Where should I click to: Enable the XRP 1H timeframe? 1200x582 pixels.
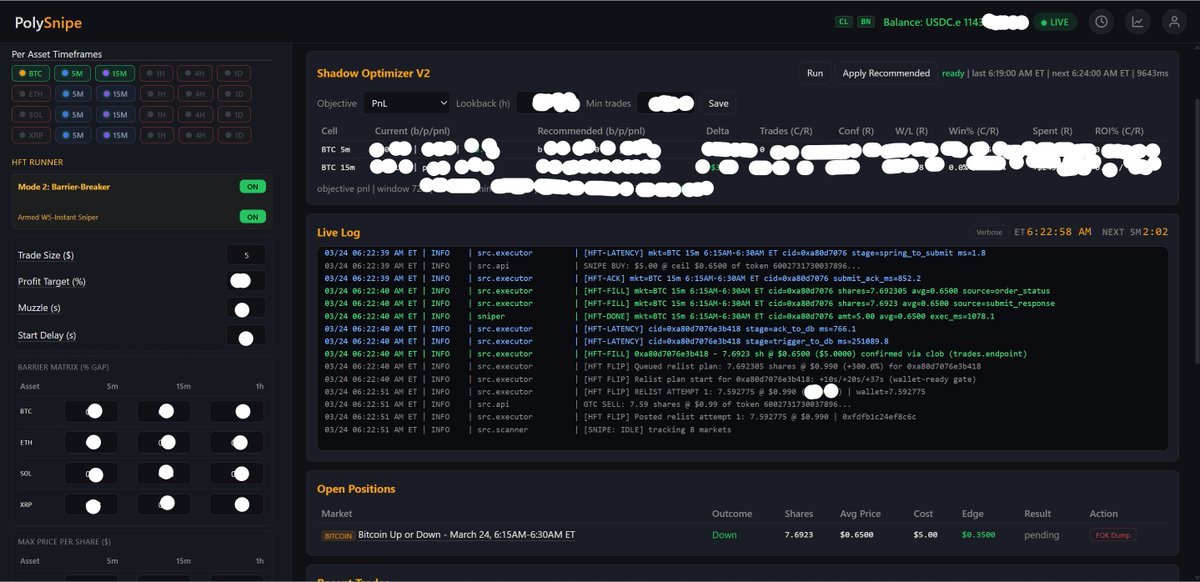(x=155, y=135)
